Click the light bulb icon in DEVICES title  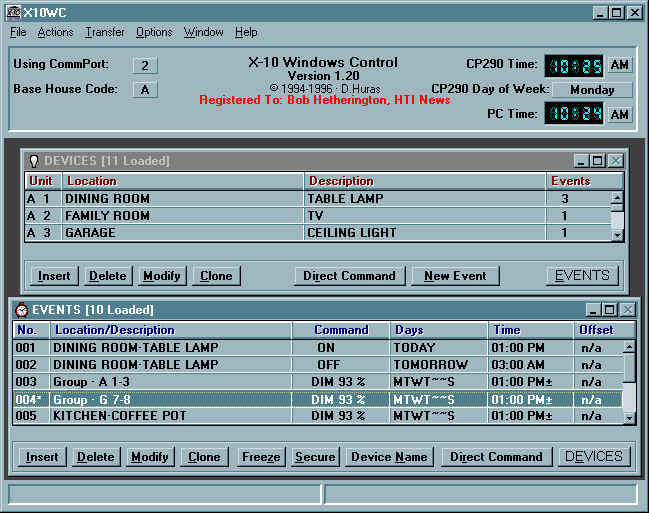pos(33,161)
